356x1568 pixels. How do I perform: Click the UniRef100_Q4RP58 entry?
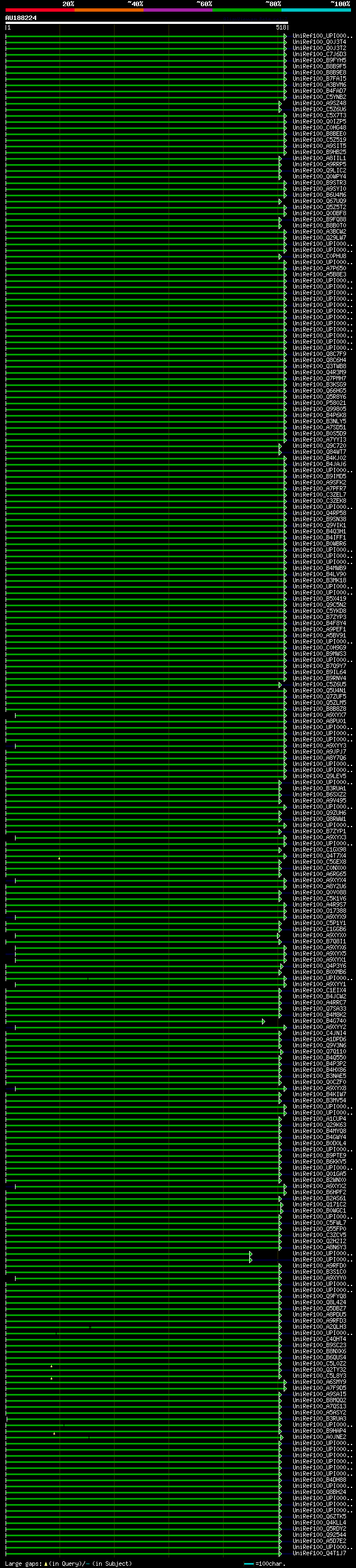point(319,513)
